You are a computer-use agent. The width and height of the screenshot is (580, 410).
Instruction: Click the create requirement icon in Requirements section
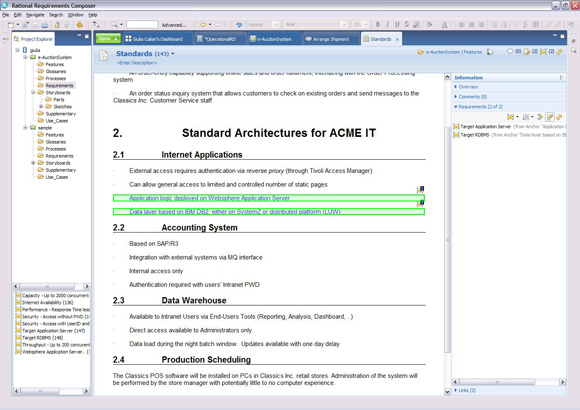point(511,117)
